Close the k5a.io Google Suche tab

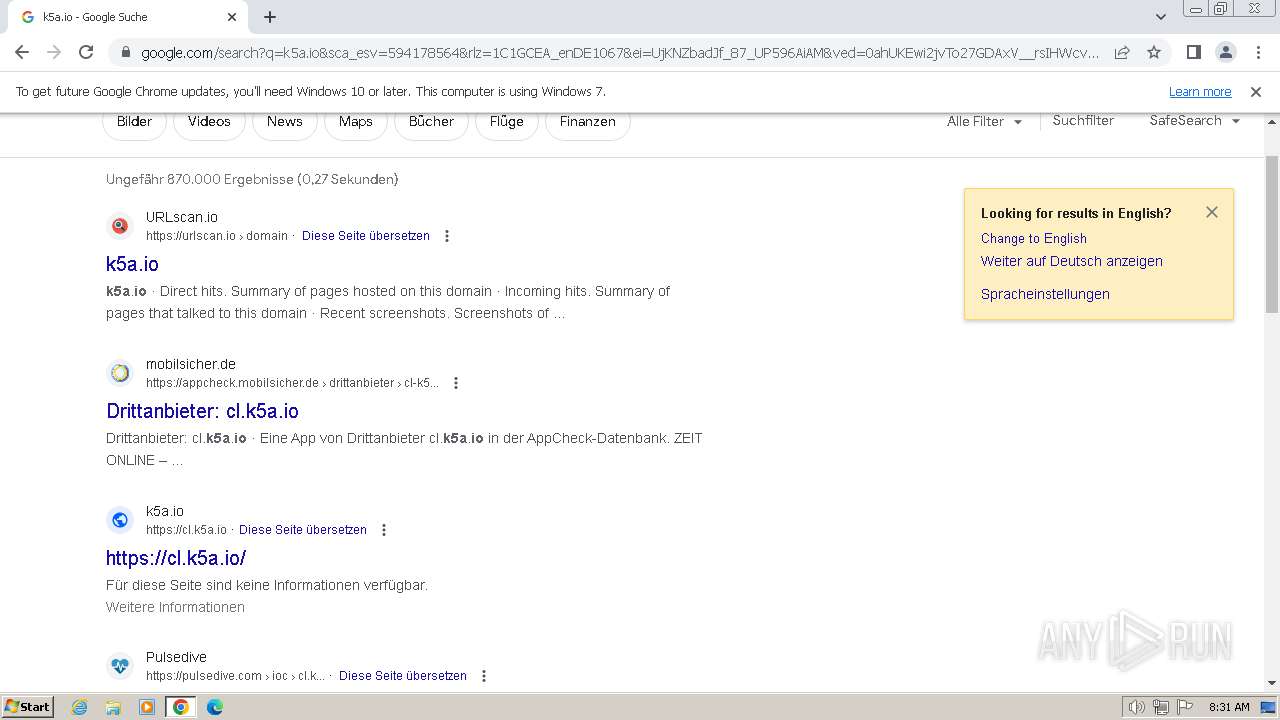point(232,17)
